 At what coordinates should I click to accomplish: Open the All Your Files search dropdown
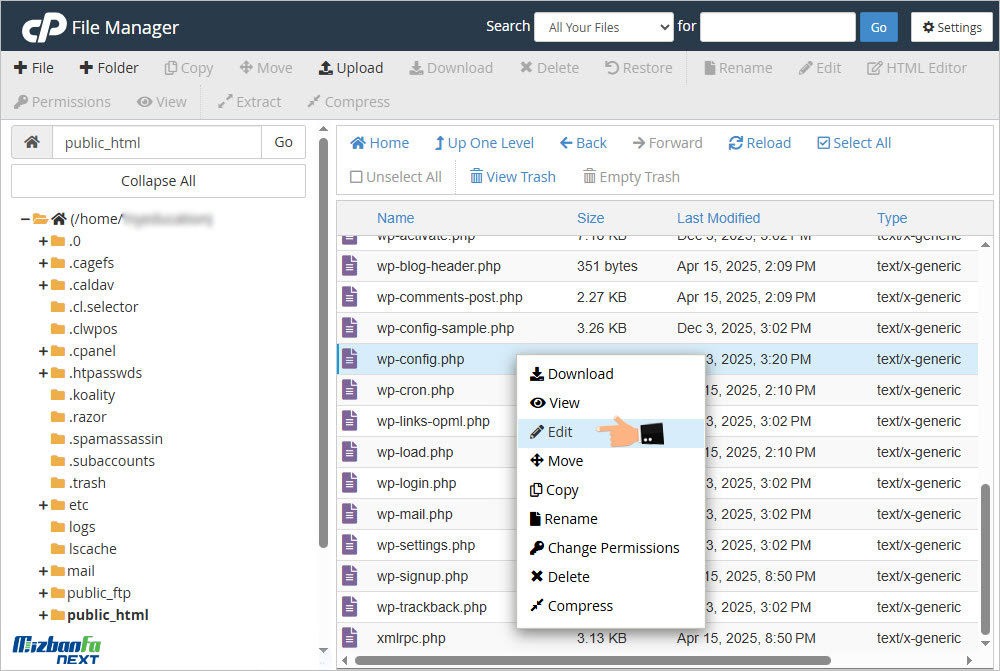pyautogui.click(x=603, y=27)
